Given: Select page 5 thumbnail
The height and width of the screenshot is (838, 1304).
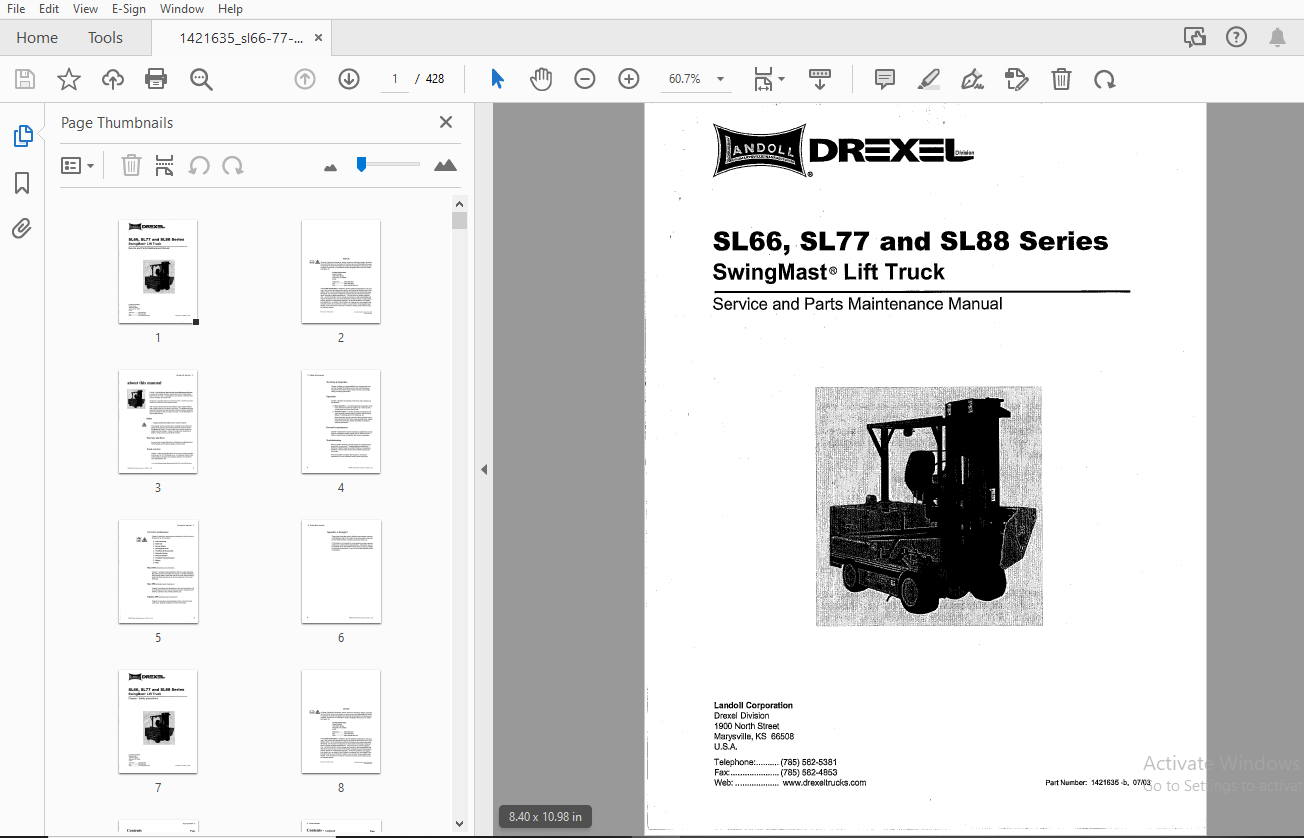Looking at the screenshot, I should (158, 572).
